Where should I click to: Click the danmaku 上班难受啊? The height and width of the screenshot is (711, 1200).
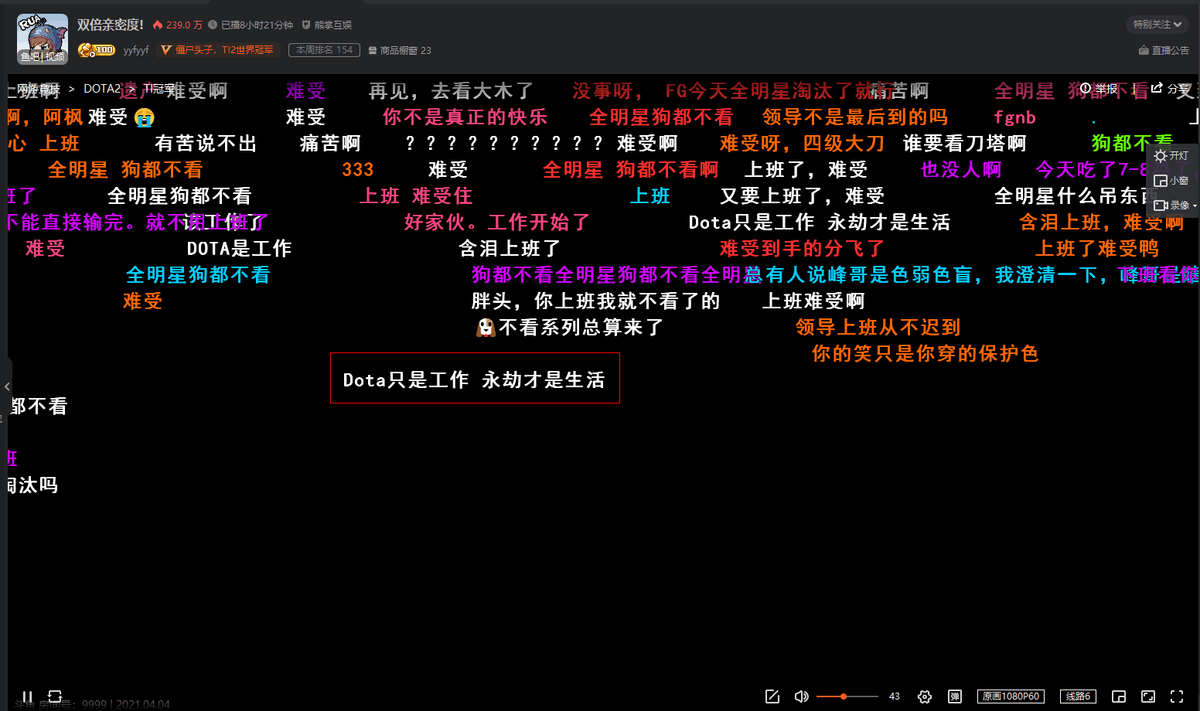813,301
